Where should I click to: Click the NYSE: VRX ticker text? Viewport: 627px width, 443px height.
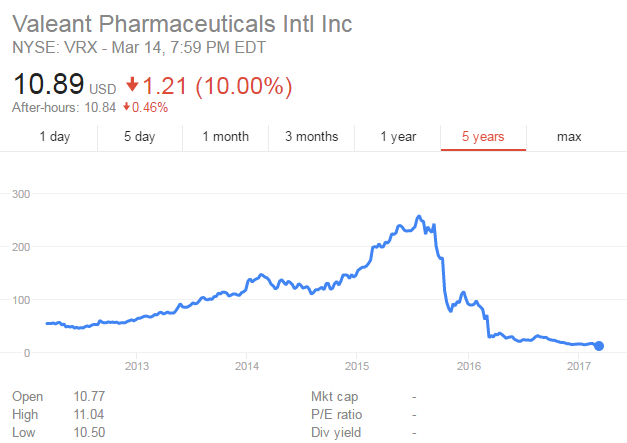[x=55, y=48]
